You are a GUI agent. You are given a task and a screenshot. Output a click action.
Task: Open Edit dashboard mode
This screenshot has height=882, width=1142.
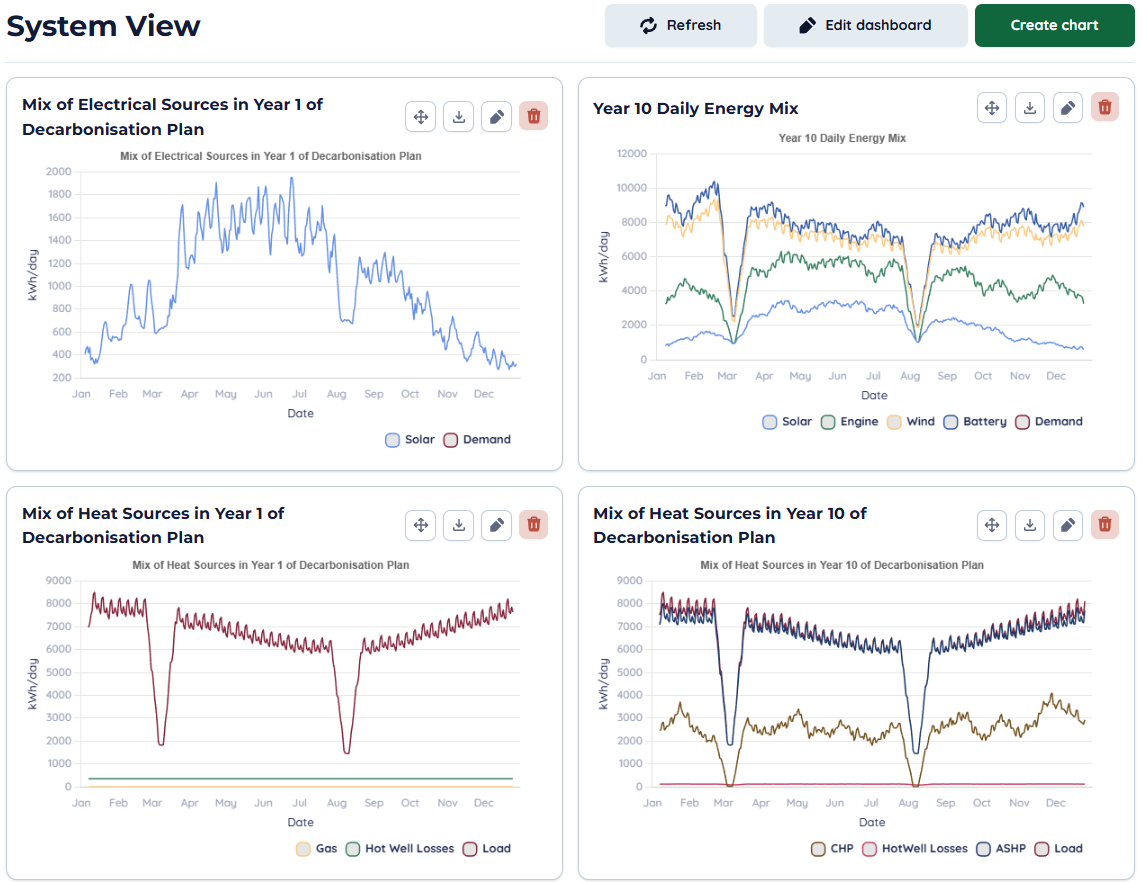click(865, 26)
